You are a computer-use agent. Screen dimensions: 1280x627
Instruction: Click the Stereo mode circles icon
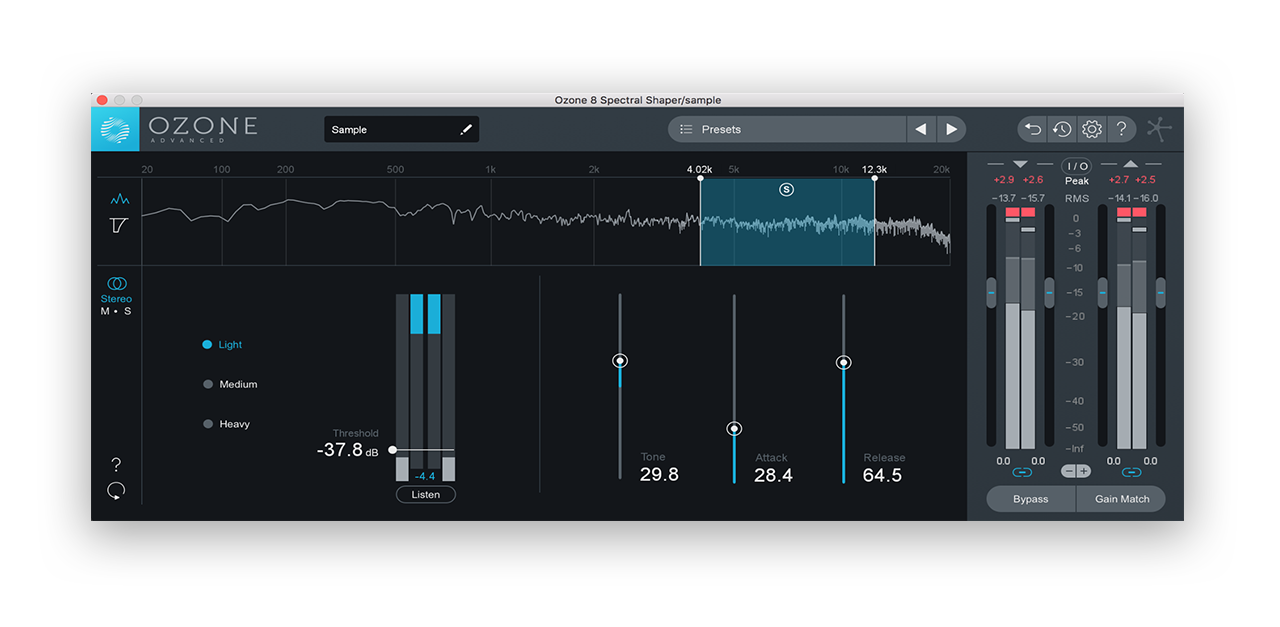point(116,284)
